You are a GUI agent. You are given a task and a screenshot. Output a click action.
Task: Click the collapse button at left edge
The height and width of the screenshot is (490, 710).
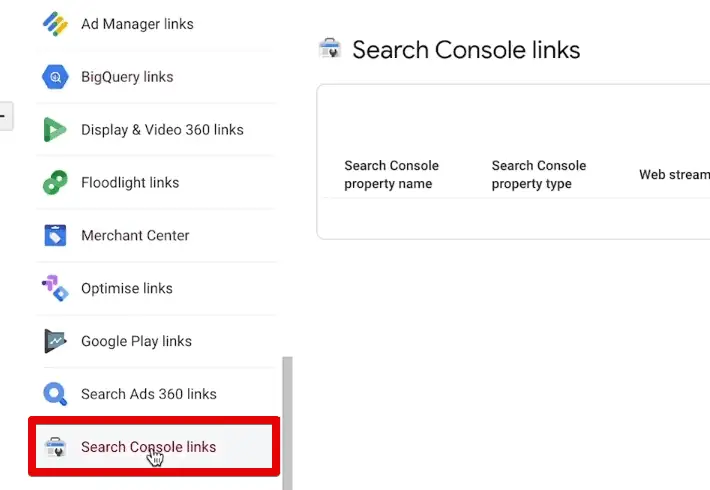pos(5,116)
